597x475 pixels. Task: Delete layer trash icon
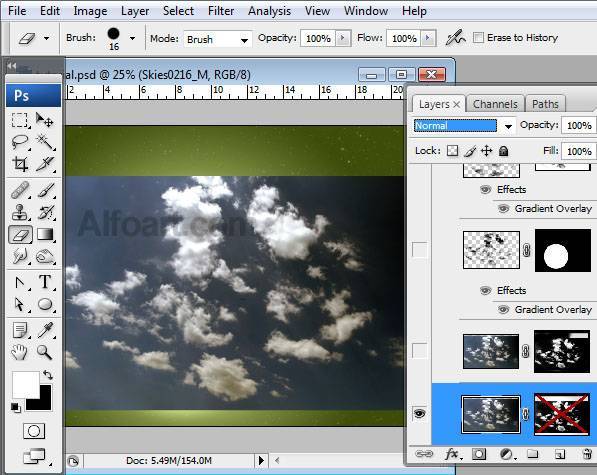tap(587, 454)
